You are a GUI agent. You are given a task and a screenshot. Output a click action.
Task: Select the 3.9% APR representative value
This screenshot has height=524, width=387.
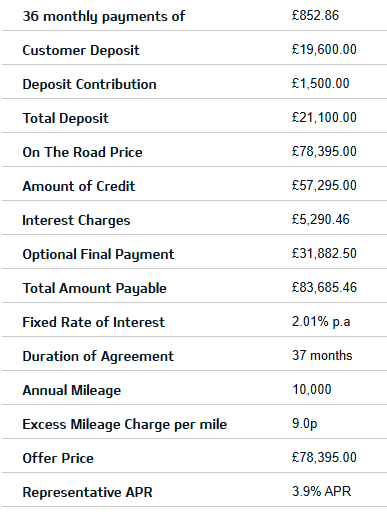[x=321, y=491]
